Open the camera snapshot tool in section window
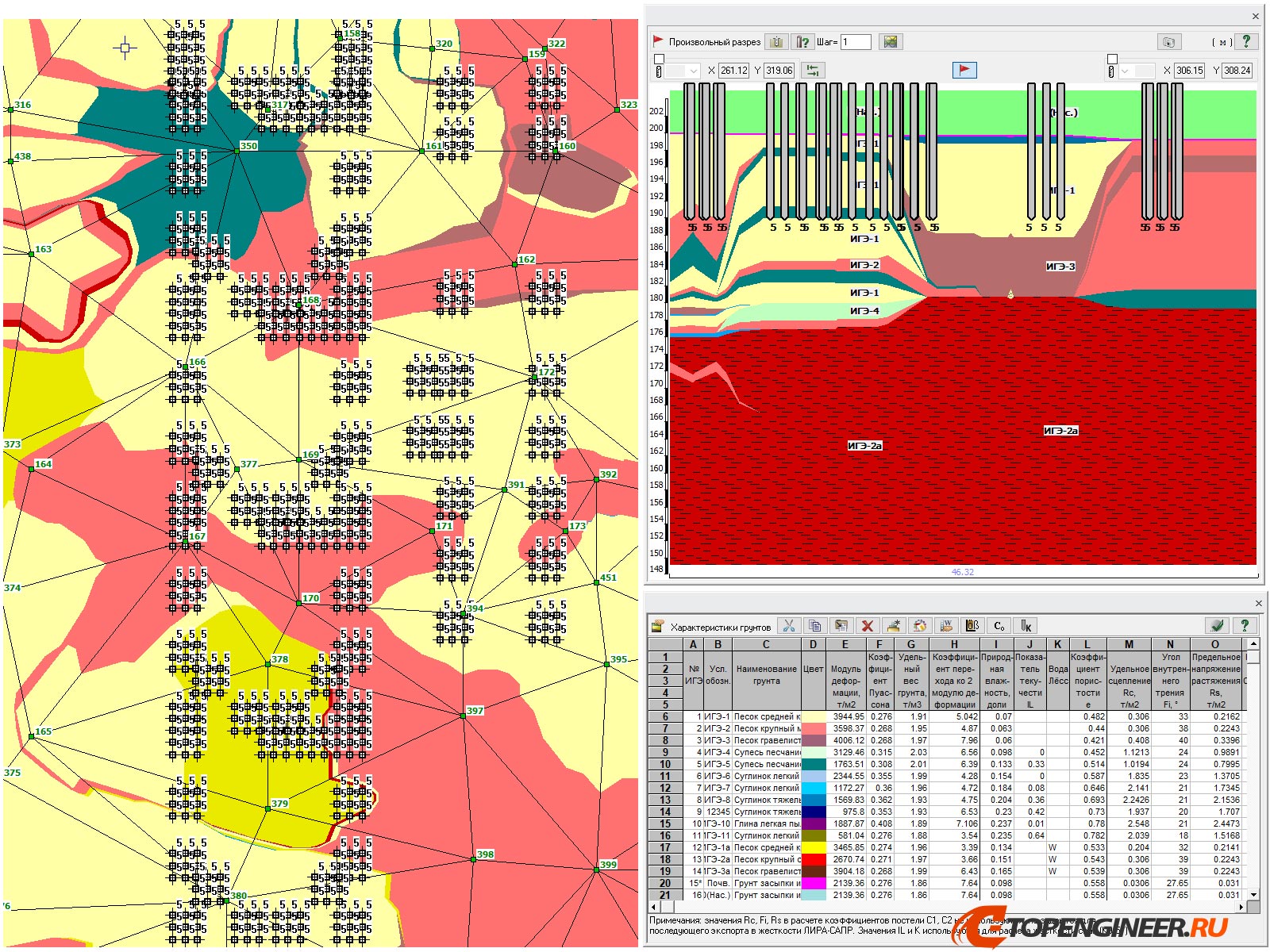 [1169, 43]
